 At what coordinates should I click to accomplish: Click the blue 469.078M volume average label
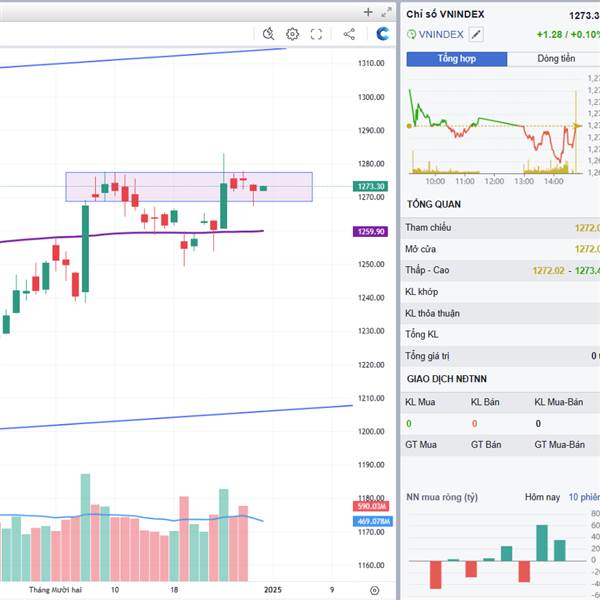(373, 521)
